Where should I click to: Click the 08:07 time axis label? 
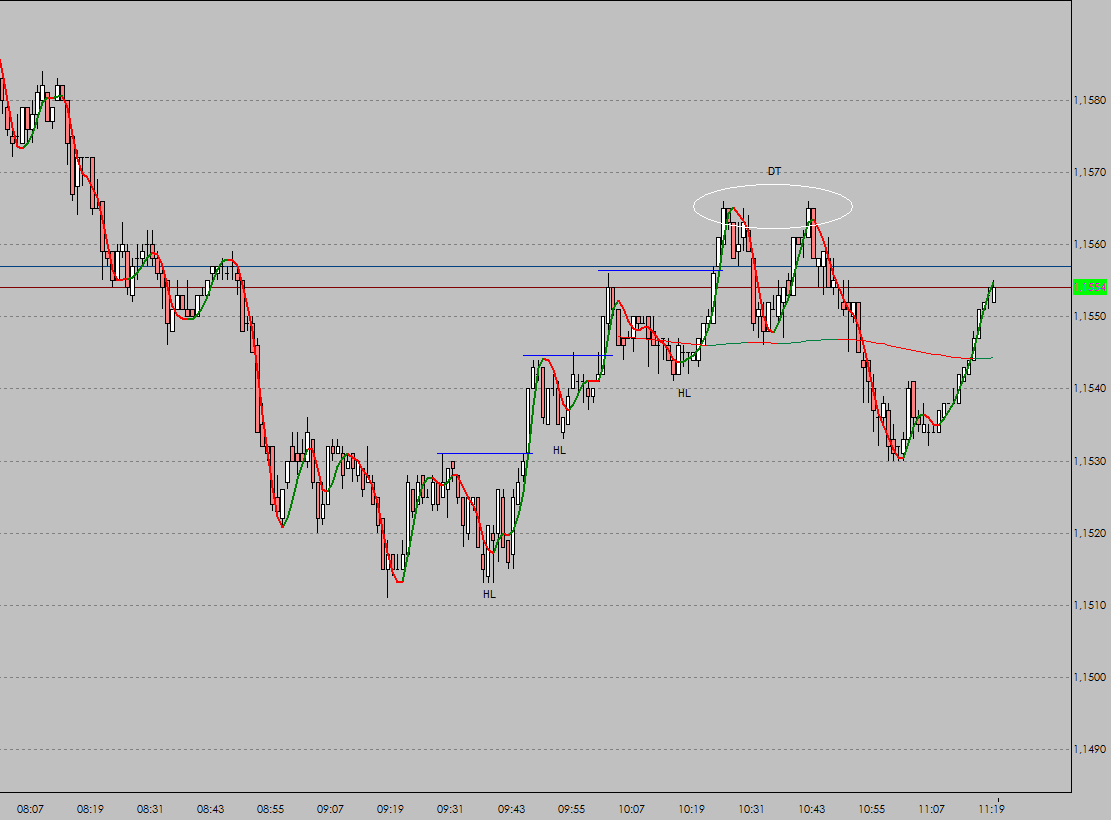30,809
